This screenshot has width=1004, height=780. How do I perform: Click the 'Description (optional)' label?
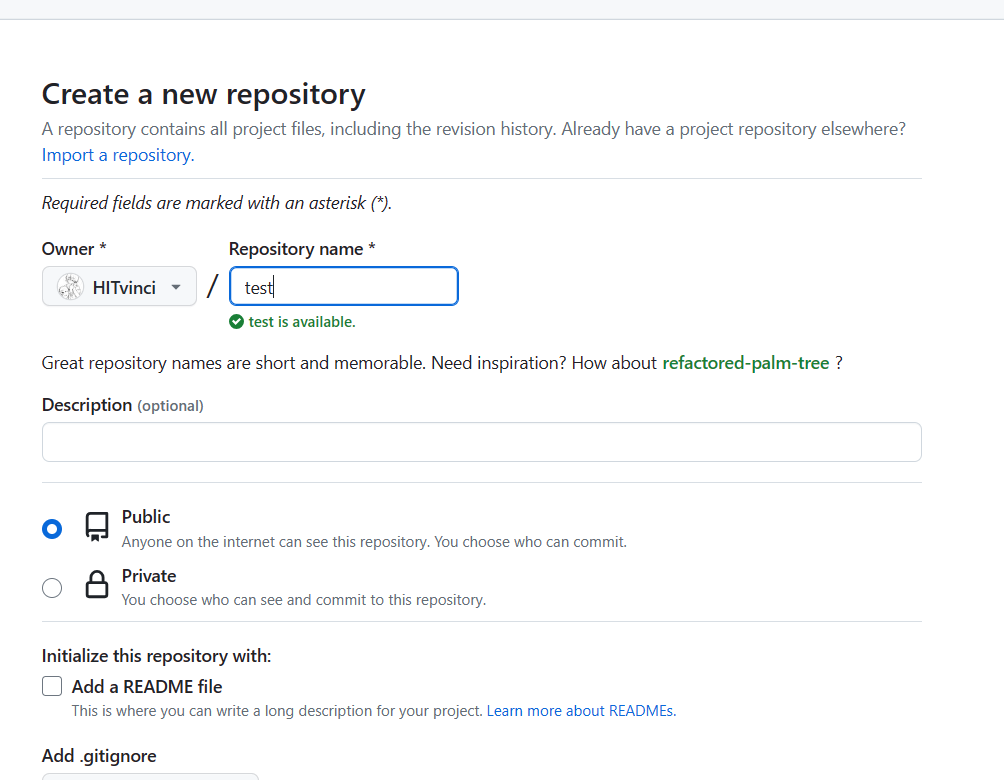[122, 405]
